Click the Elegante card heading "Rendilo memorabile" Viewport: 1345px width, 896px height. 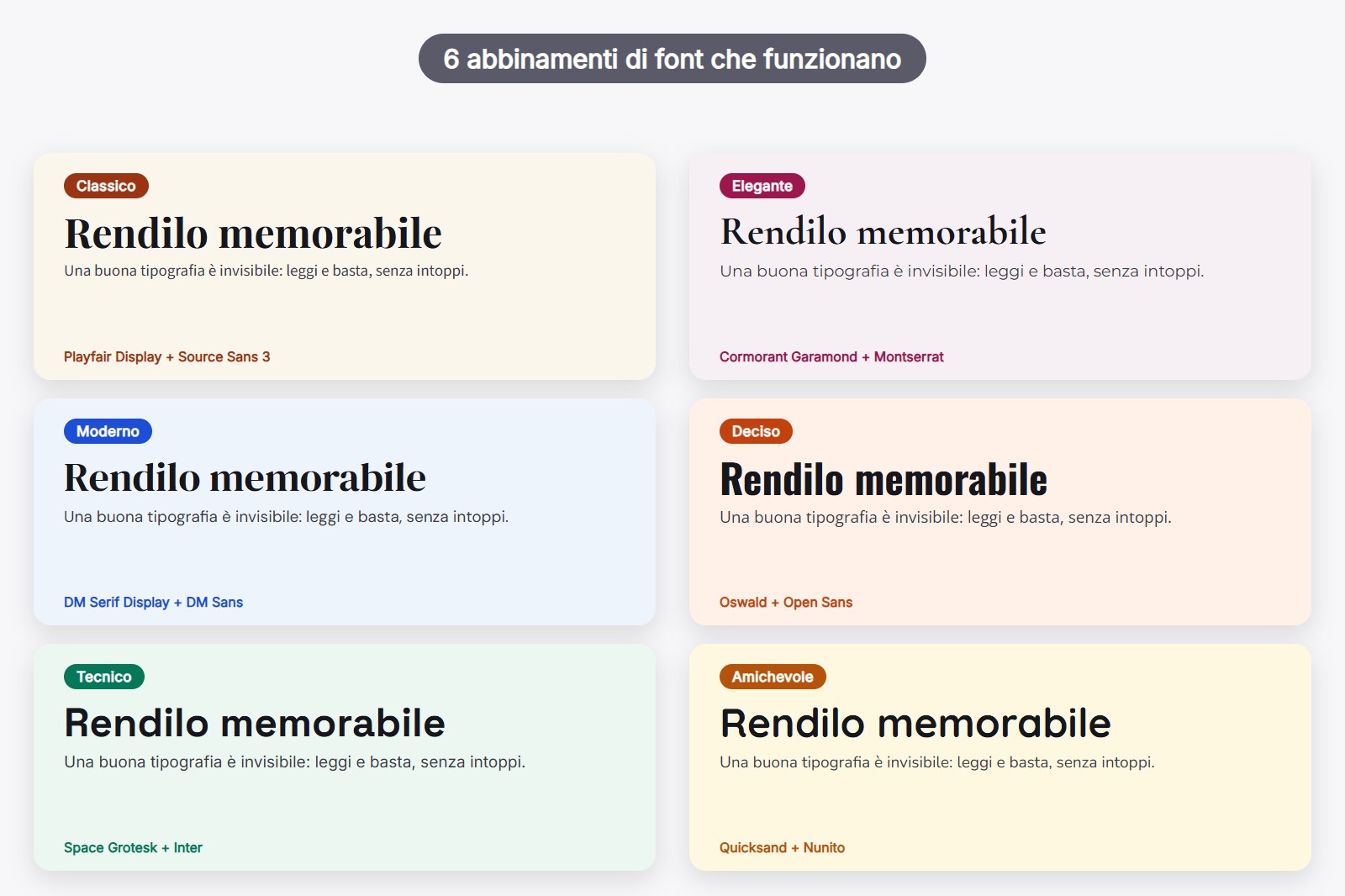click(883, 232)
